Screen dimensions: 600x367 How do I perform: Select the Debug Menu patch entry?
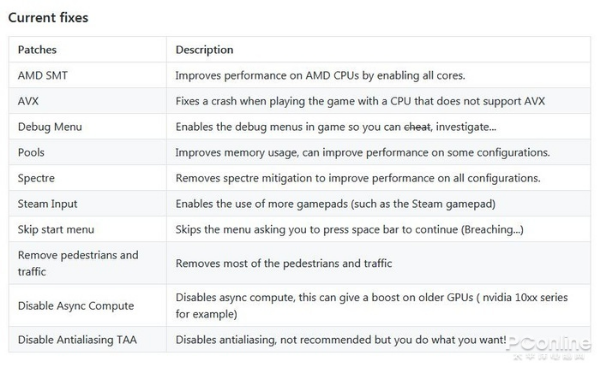click(x=50, y=127)
